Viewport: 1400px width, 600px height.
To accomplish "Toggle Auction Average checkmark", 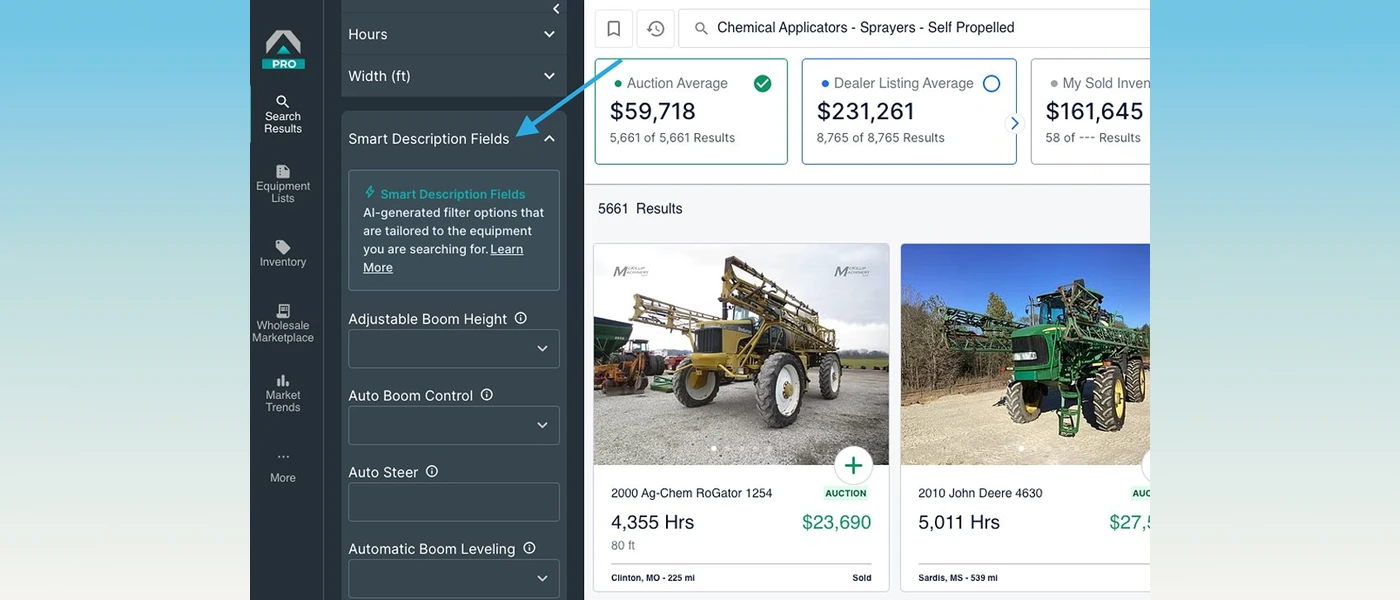I will [763, 83].
